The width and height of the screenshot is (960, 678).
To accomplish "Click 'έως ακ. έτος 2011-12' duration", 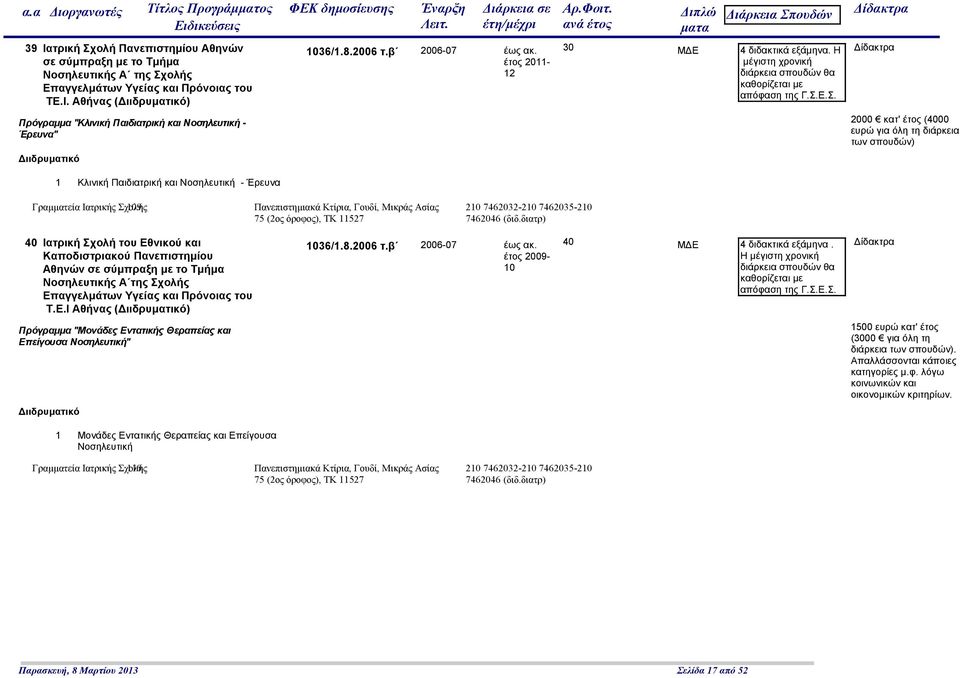I will click(527, 62).
